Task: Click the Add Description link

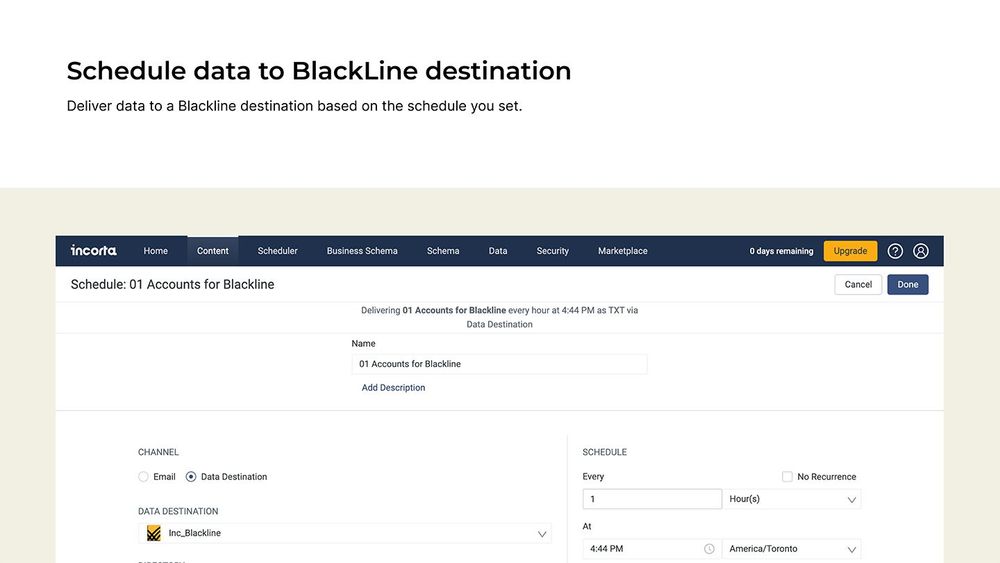Action: (393, 388)
